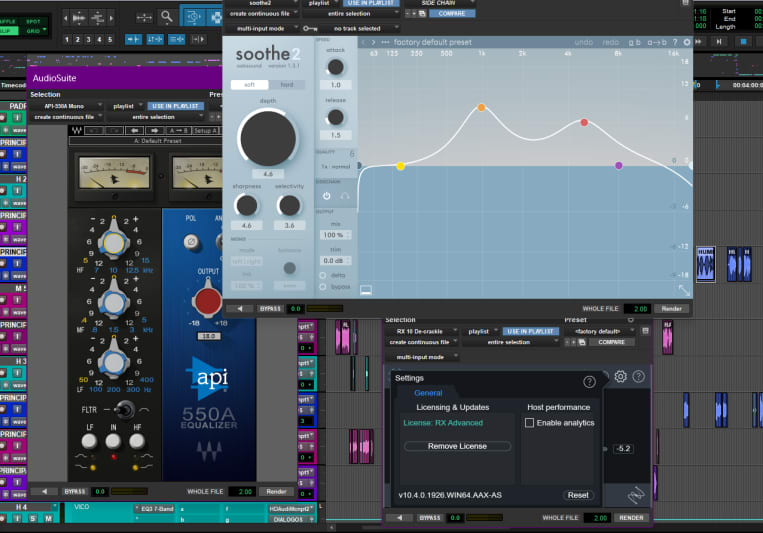Click Waves undo left-arrow in API-550A toolbar
This screenshot has height=533, width=763.
pos(134,130)
